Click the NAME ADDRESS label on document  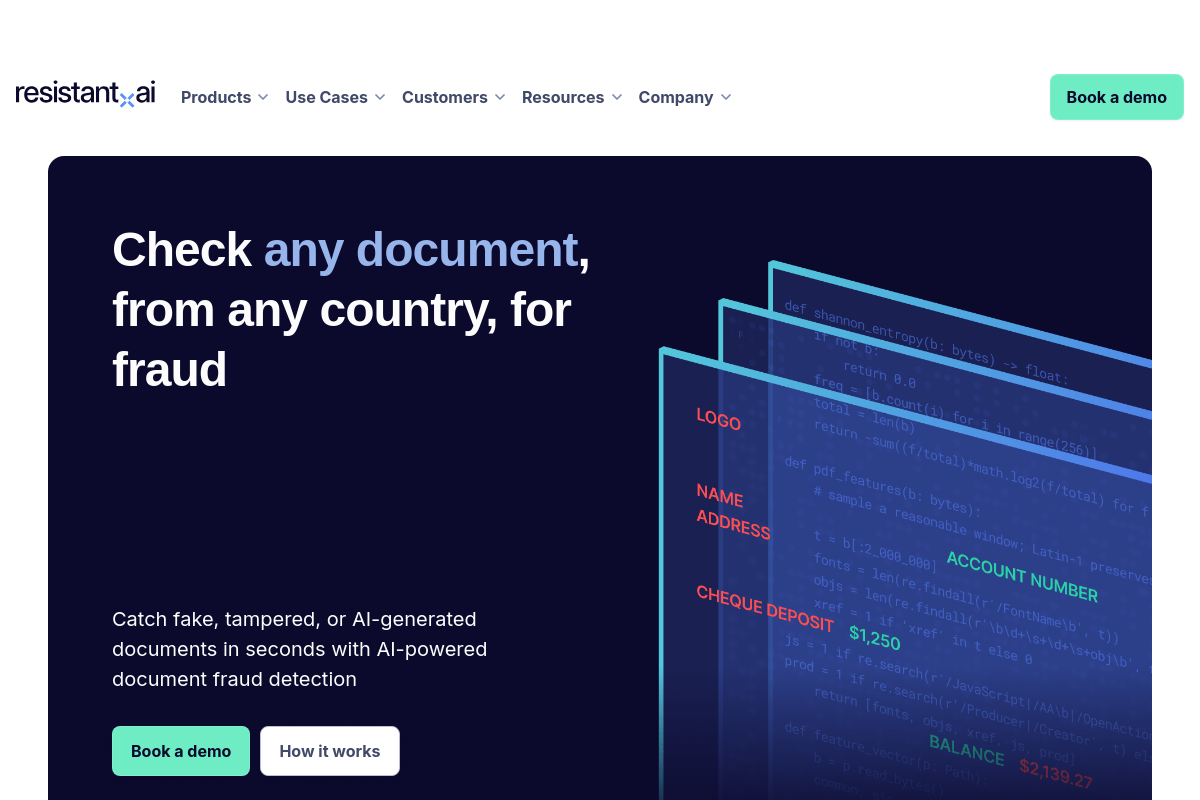[732, 511]
